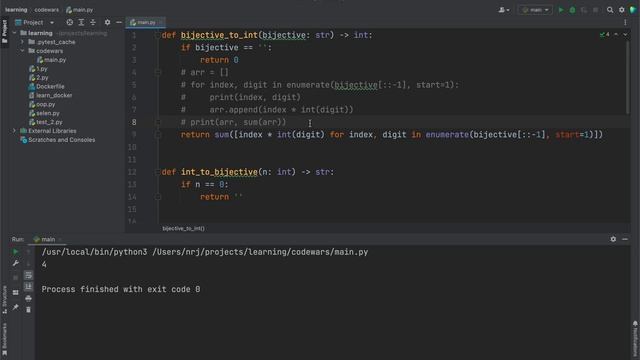Hide the Run tool window
Viewport: 640px width, 360px height.
[625, 240]
